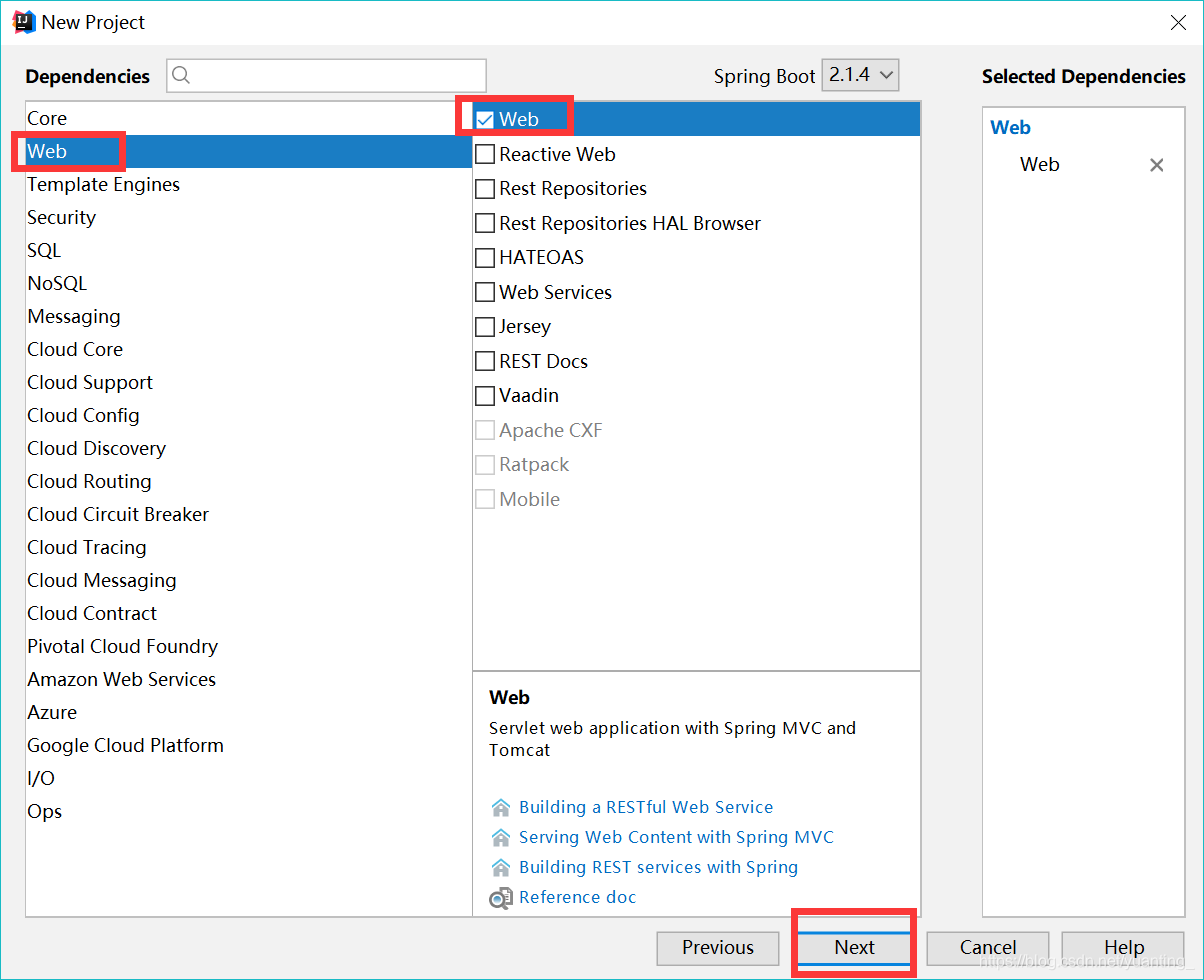Screen dimensions: 1204x980
Task: Open the Reference doc link
Action: coord(578,898)
